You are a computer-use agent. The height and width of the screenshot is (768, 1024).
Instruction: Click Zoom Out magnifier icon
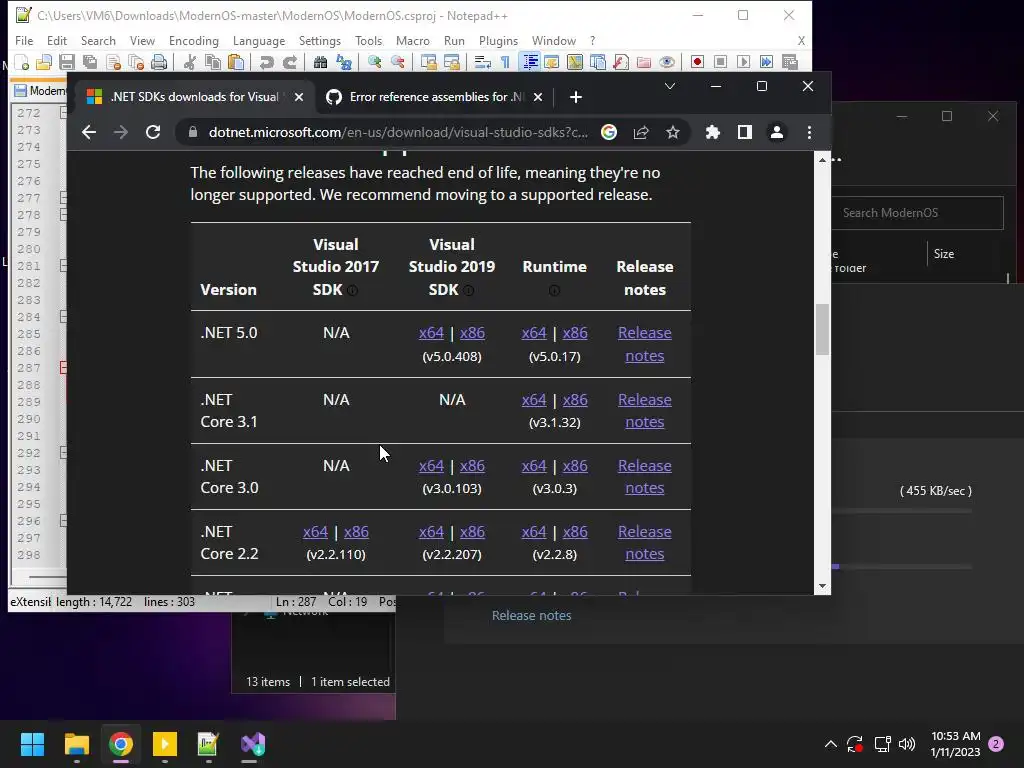pos(397,62)
